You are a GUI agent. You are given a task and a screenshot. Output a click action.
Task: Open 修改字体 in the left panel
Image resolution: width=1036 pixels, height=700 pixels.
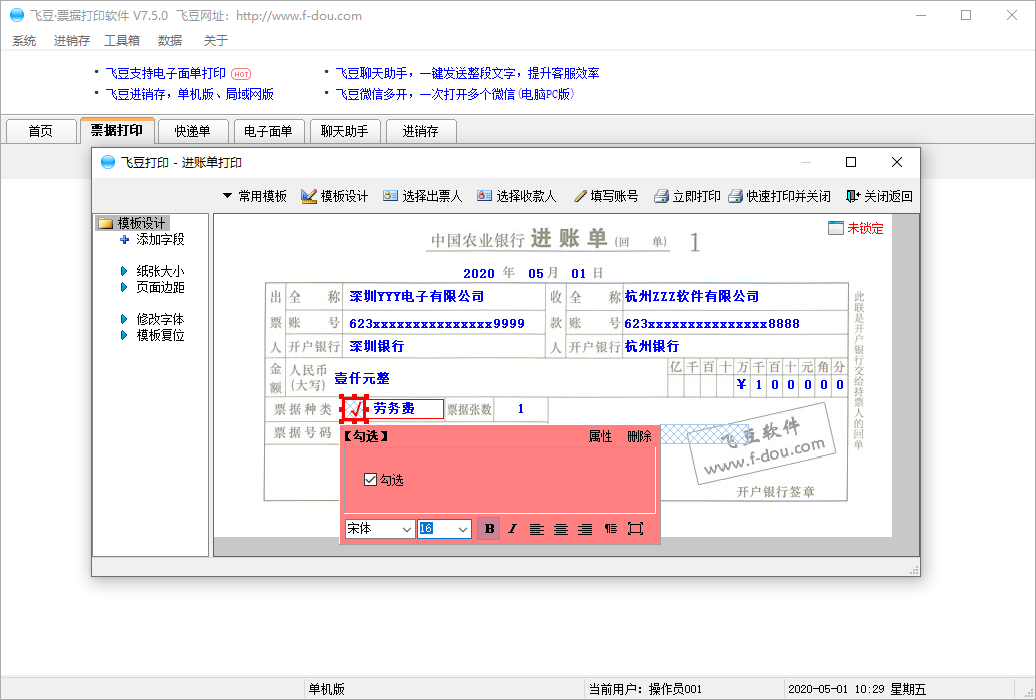pyautogui.click(x=153, y=319)
